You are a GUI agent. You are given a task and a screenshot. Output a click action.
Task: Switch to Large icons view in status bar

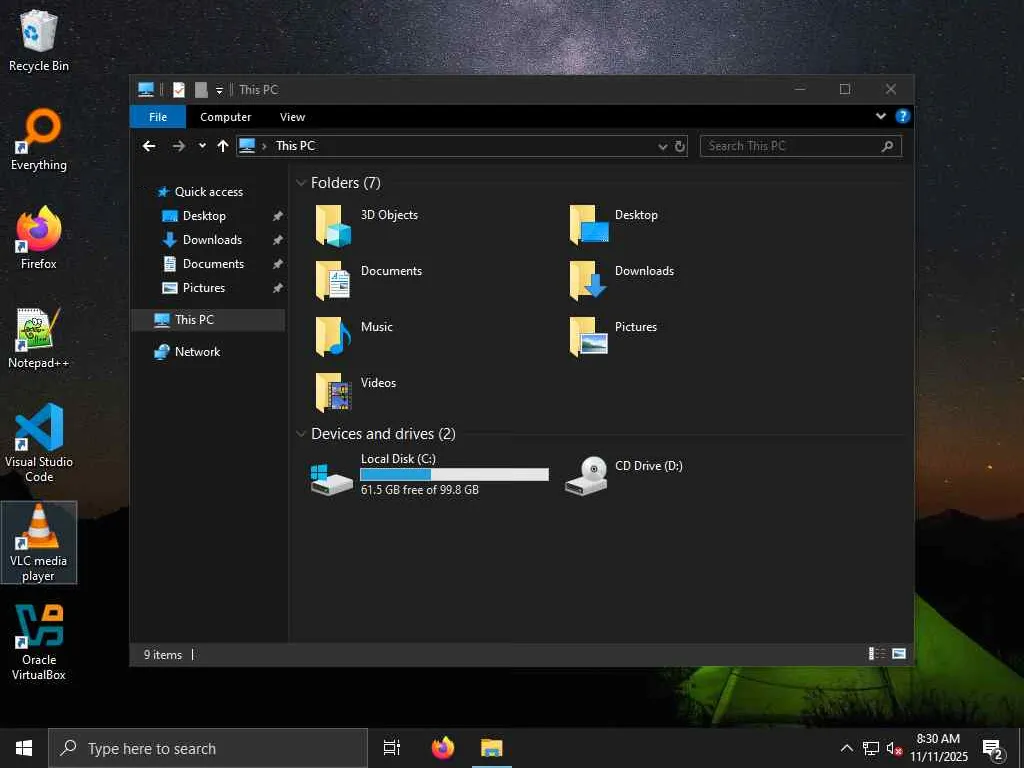(899, 654)
